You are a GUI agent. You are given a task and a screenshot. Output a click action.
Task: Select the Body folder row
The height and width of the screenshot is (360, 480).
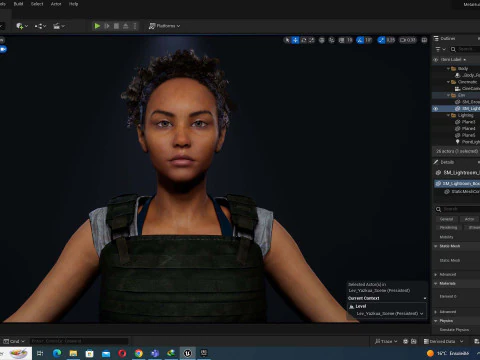point(456,69)
